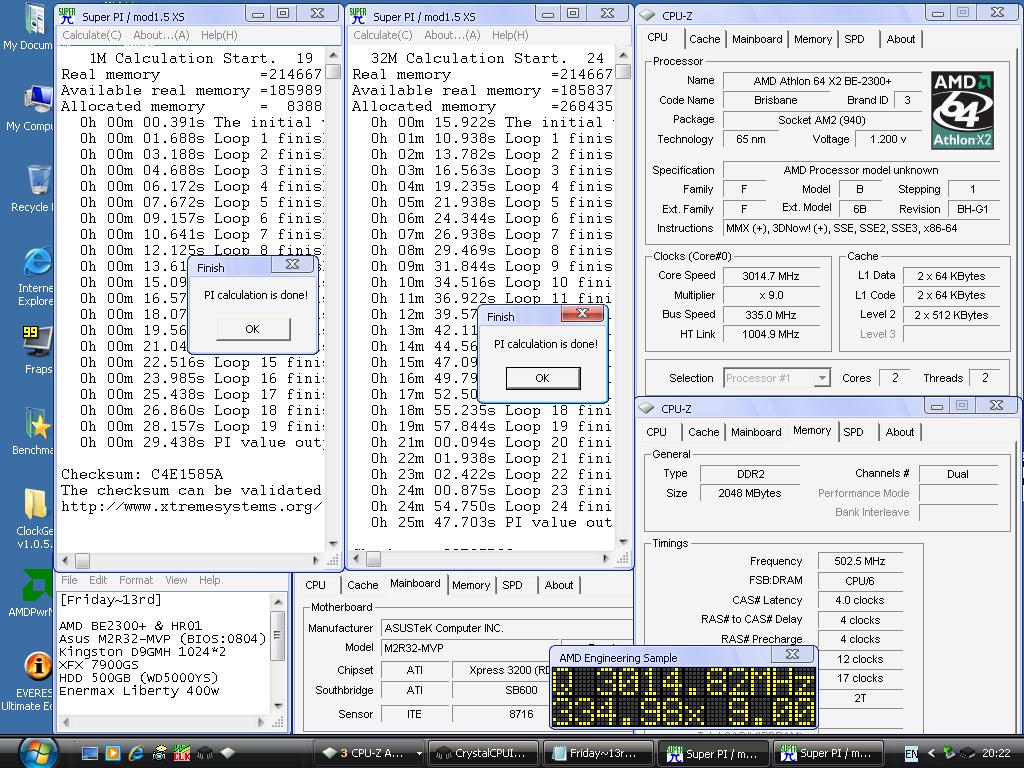Viewport: 1024px width, 768px height.
Task: Select Memory tab in CPU-Z Mainboard window
Action: tap(471, 586)
